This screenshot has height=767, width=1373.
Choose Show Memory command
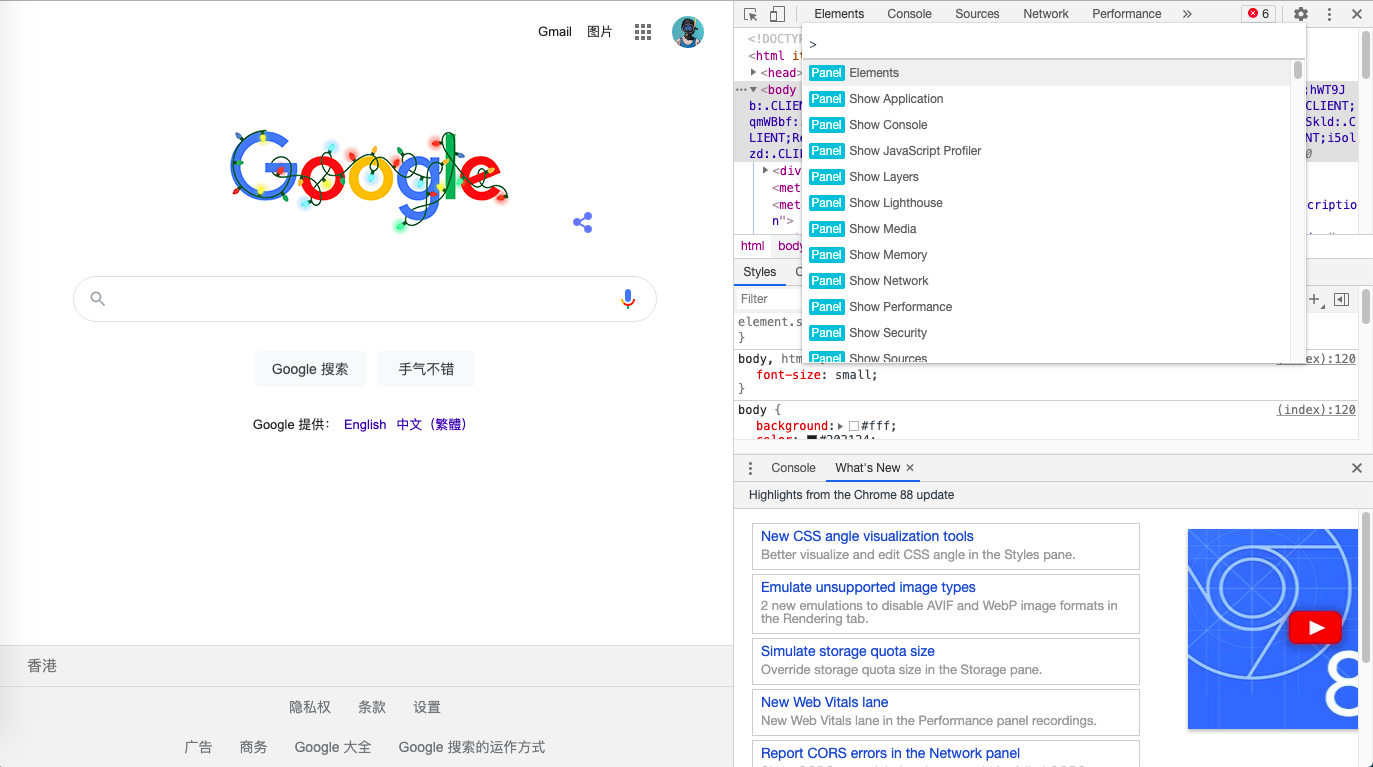[x=1047, y=255]
